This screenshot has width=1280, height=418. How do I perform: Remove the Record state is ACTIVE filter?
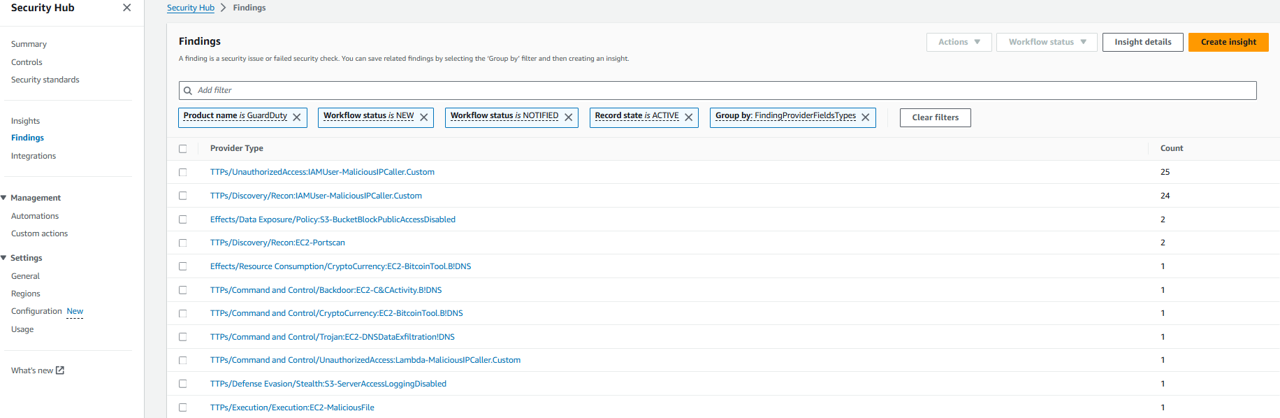point(689,117)
